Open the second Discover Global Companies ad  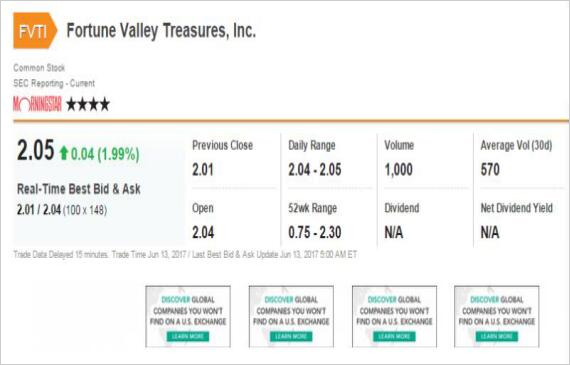pyautogui.click(x=291, y=316)
